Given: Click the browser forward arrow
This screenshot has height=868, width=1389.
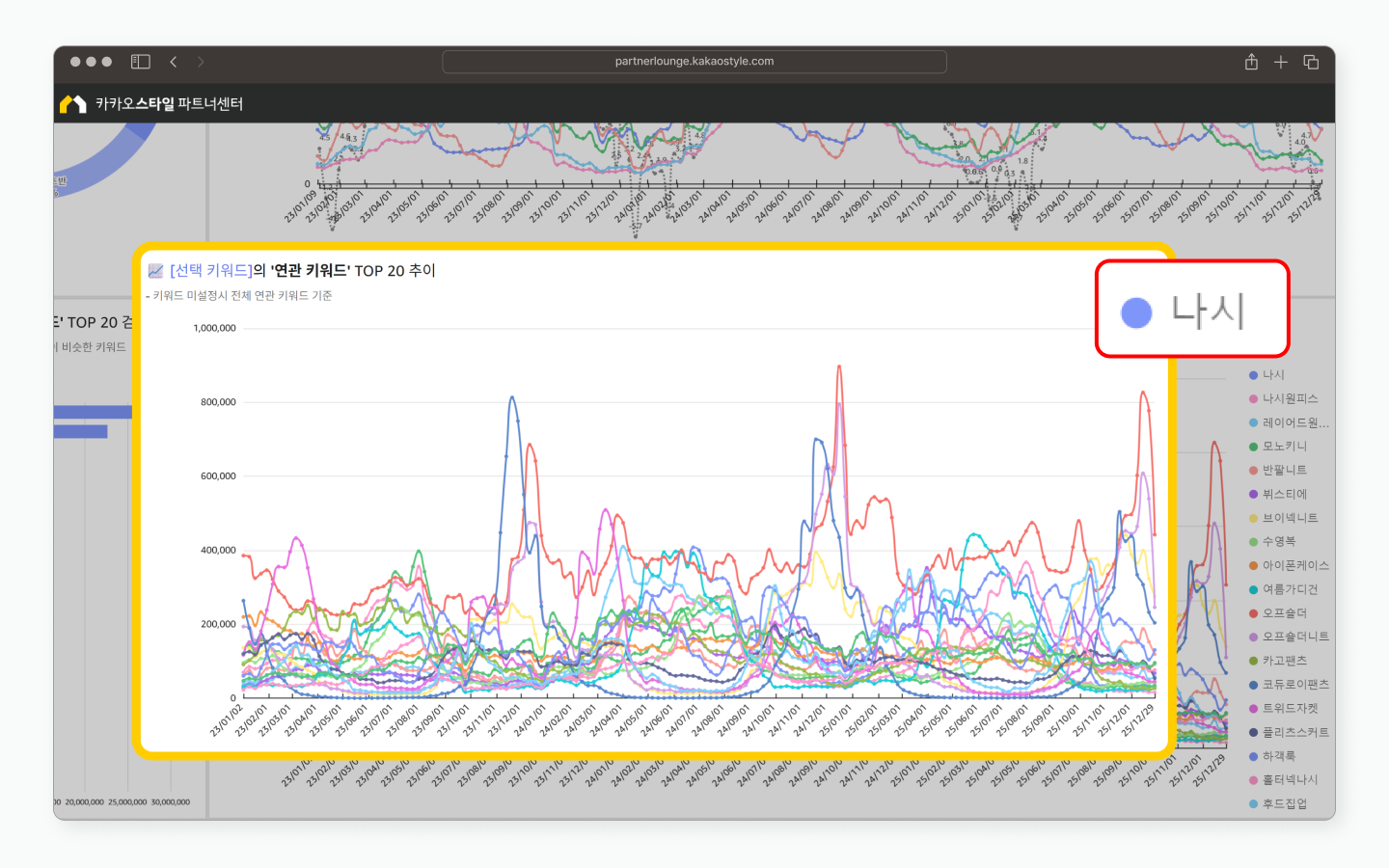Looking at the screenshot, I should (201, 62).
